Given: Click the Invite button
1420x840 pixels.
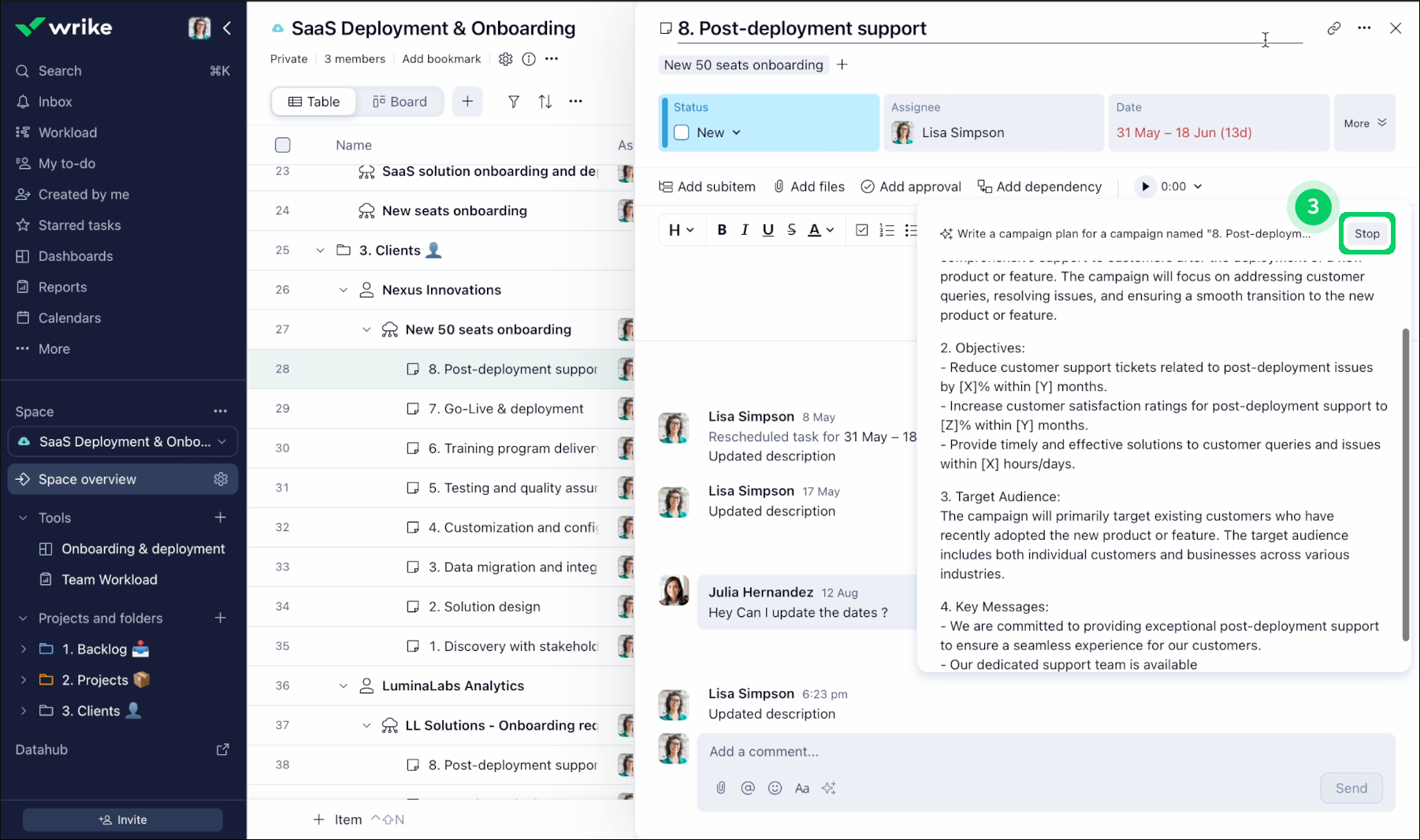Looking at the screenshot, I should click(123, 820).
